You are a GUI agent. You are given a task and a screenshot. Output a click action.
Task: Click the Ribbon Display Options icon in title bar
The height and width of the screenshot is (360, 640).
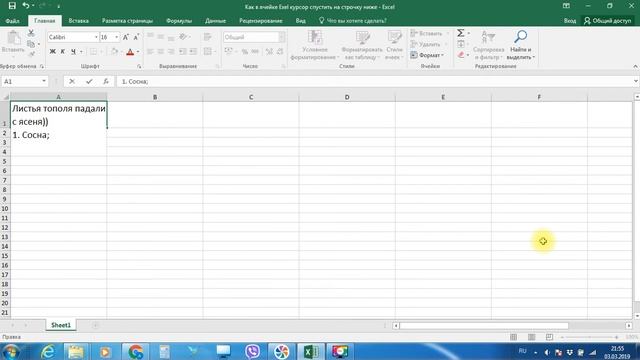click(566, 6)
